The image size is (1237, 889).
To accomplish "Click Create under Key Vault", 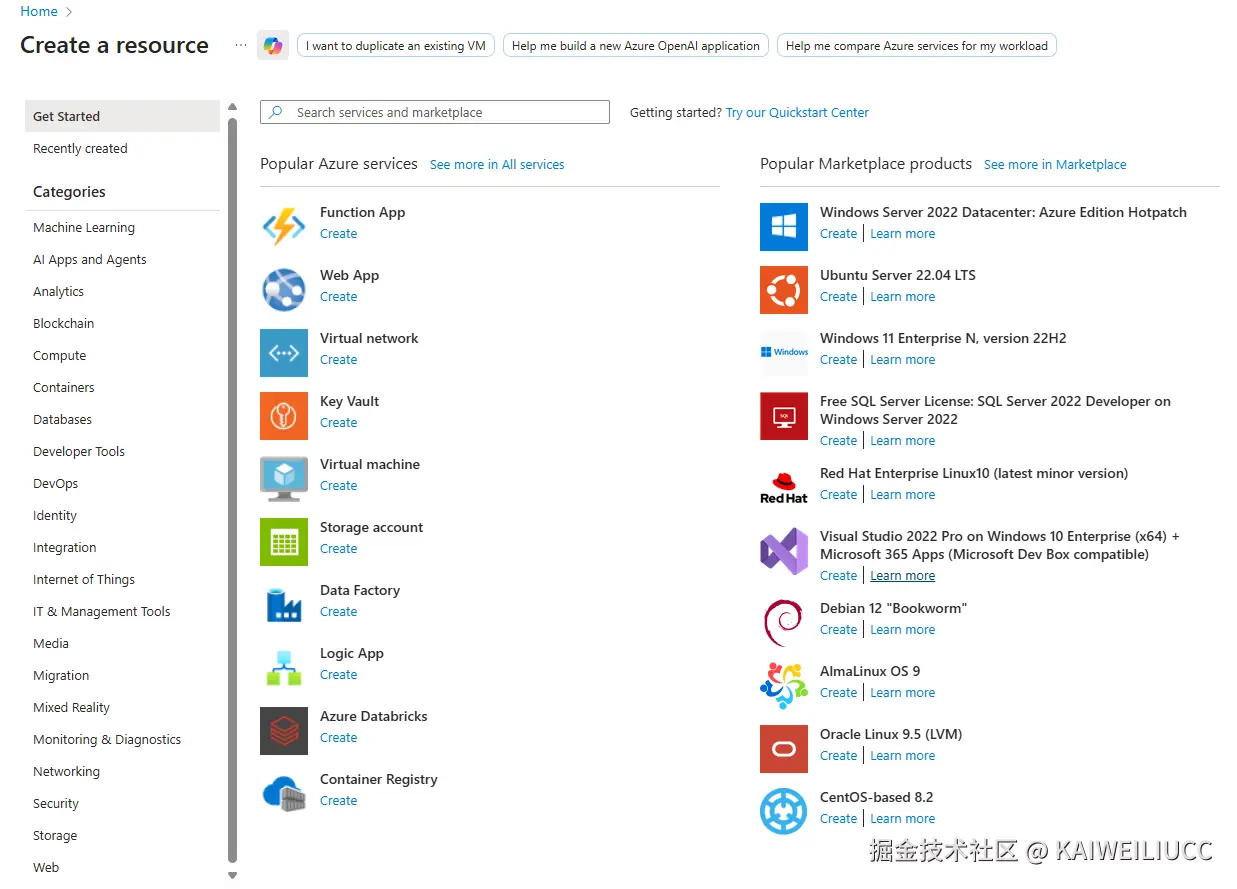I will point(338,423).
